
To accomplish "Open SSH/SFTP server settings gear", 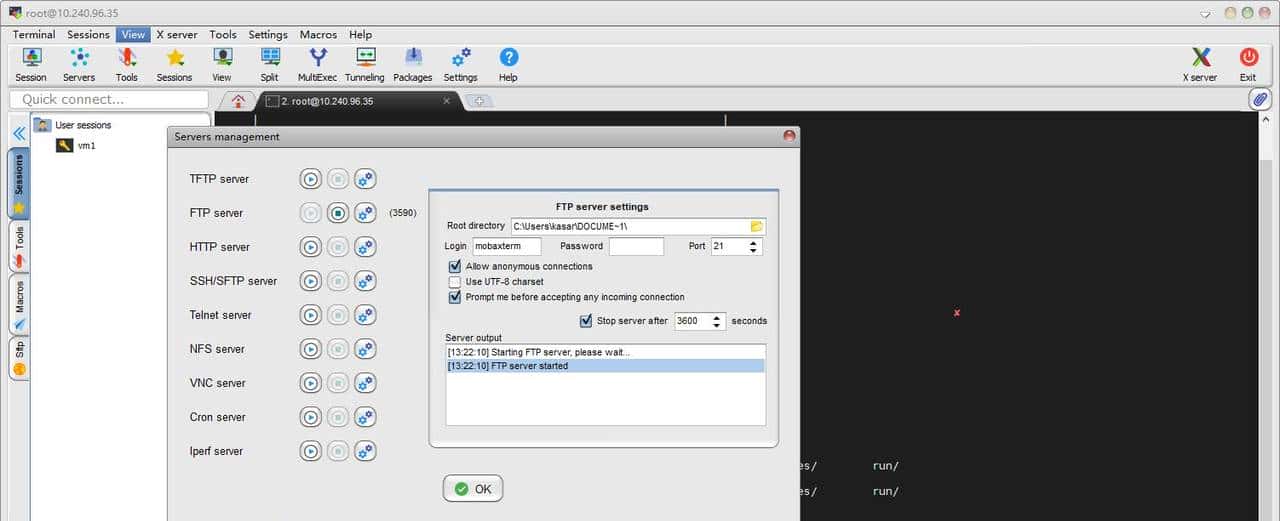I will point(365,281).
